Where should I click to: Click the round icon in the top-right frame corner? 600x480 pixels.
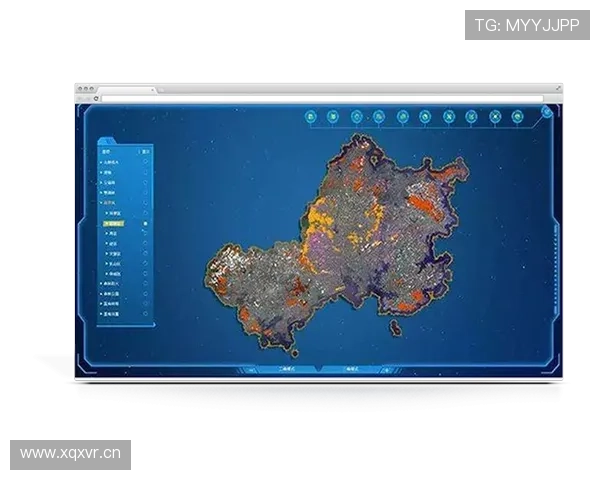coord(547,112)
